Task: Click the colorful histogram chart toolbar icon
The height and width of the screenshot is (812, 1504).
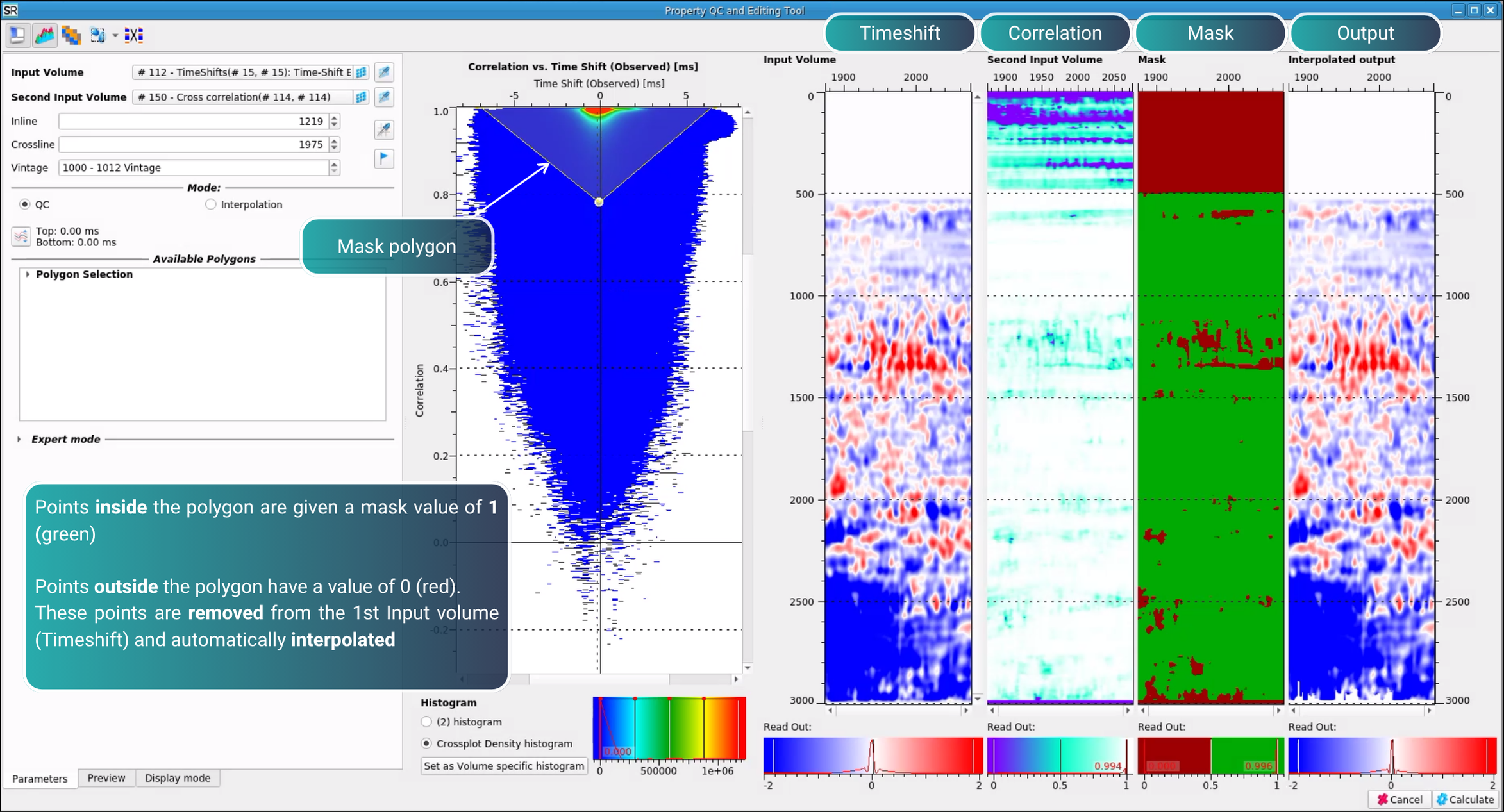Action: [x=44, y=35]
